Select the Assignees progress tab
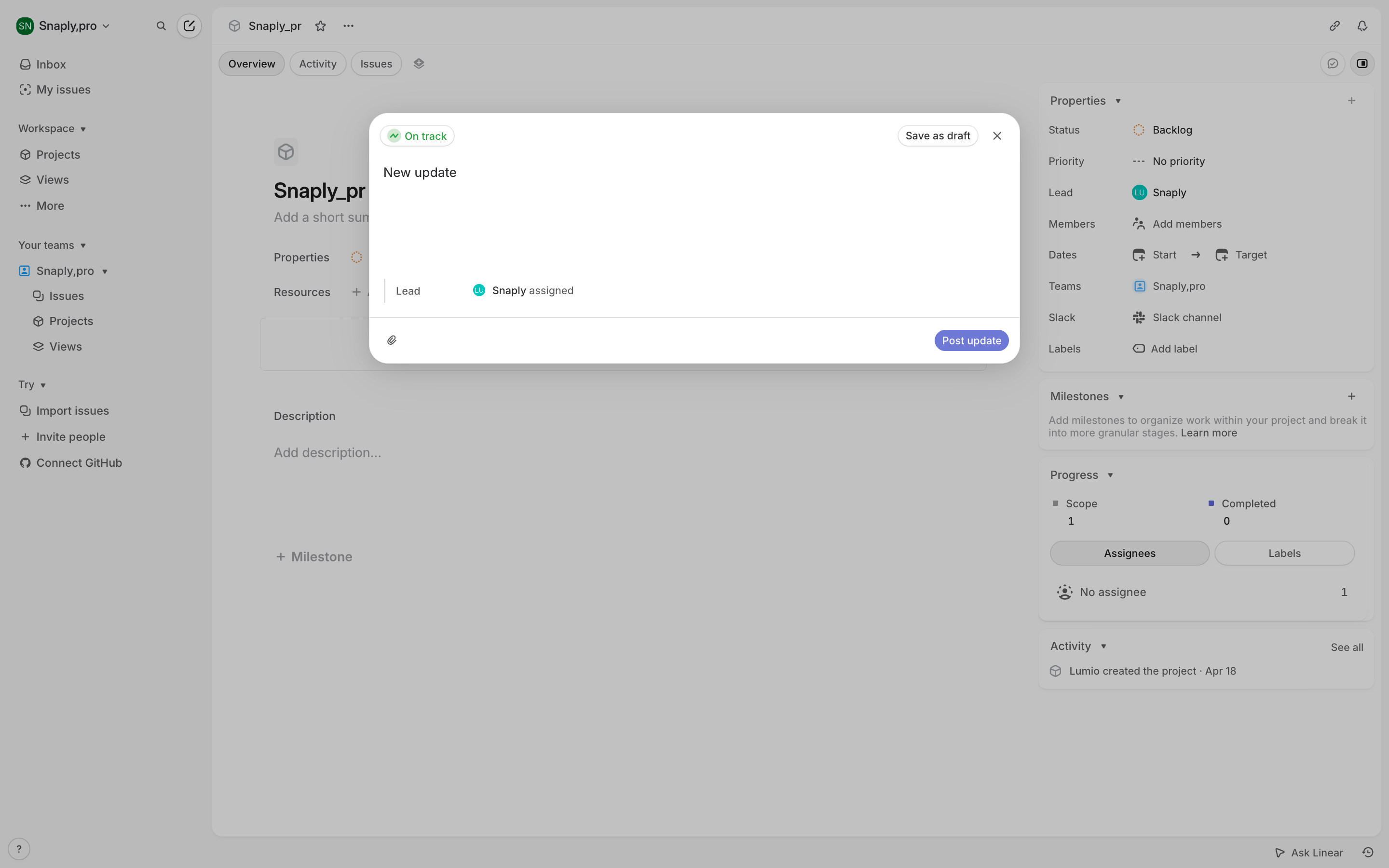The image size is (1389, 868). point(1130,554)
